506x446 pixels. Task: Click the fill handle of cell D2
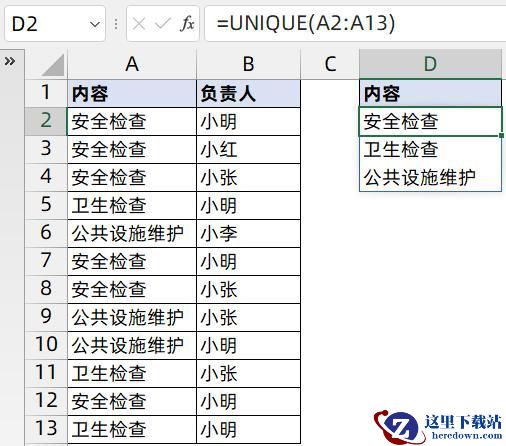pyautogui.click(x=501, y=136)
